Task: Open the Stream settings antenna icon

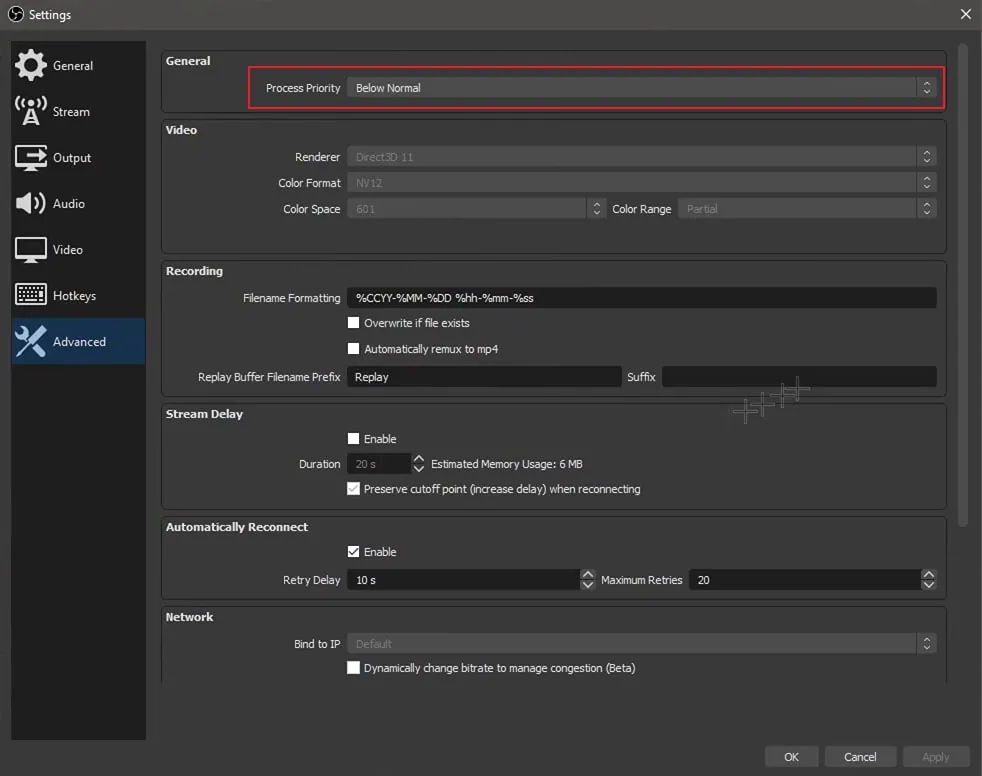Action: click(x=31, y=111)
